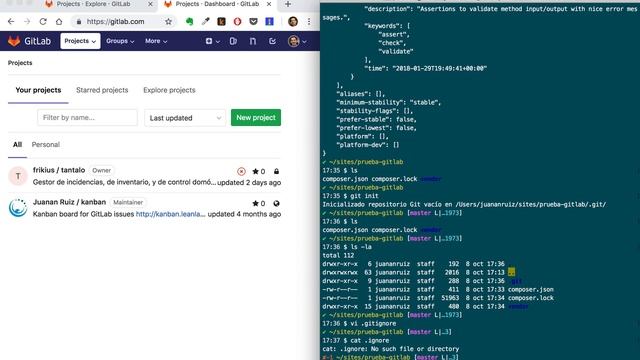
Task: Open the Last updated sort dropdown
Action: pos(185,118)
